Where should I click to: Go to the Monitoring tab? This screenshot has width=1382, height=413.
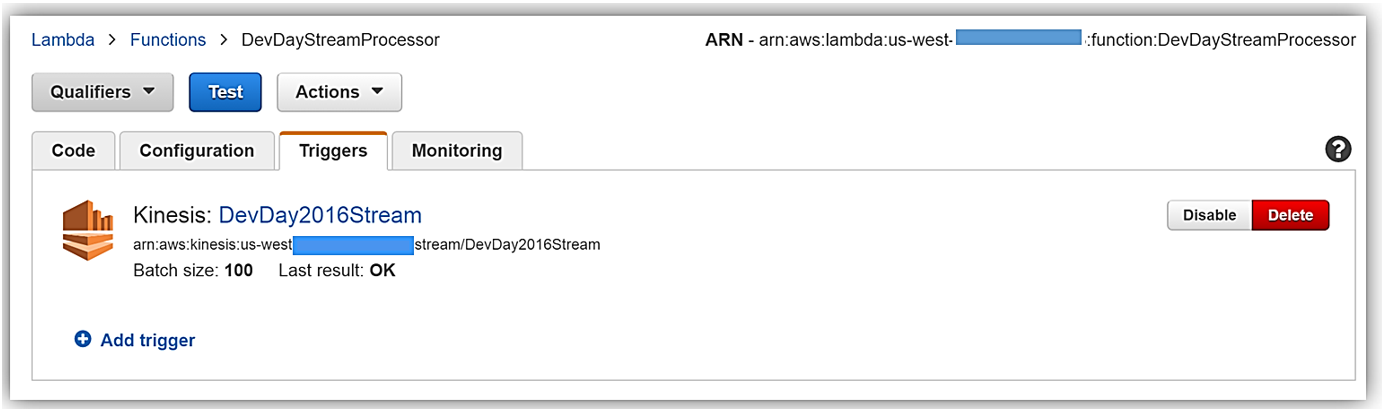457,151
